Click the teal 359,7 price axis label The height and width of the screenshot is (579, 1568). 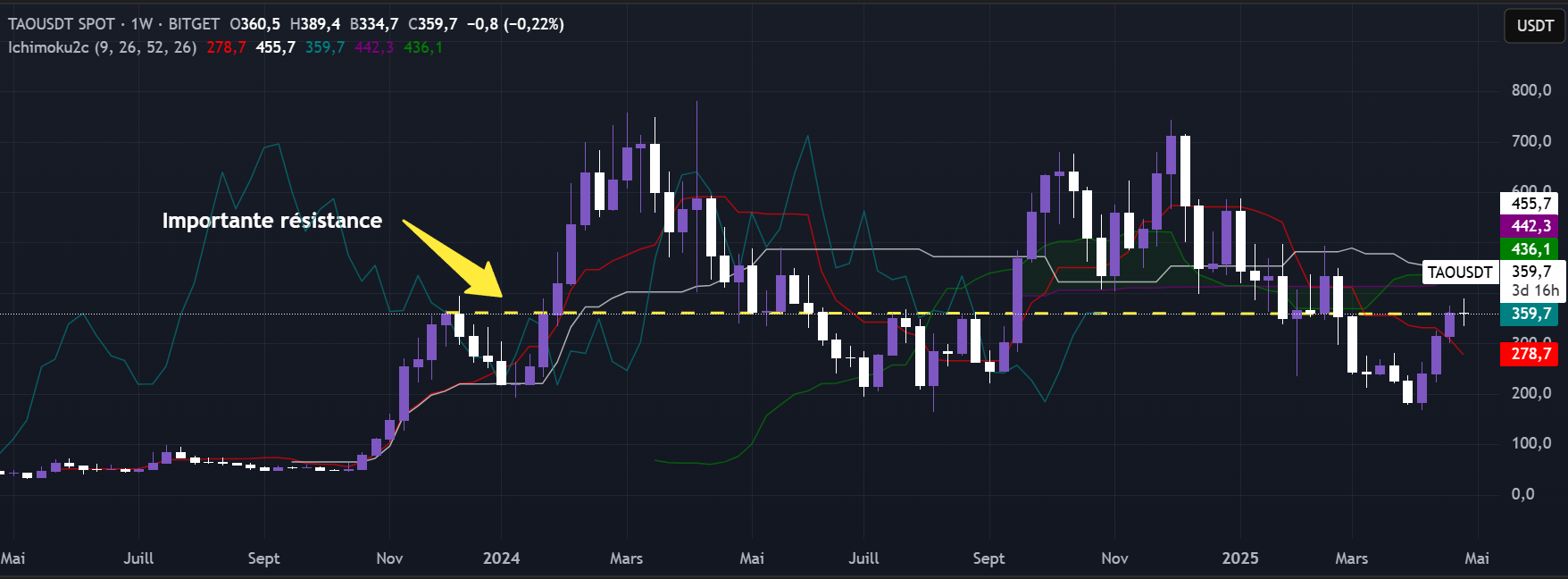pyautogui.click(x=1530, y=314)
